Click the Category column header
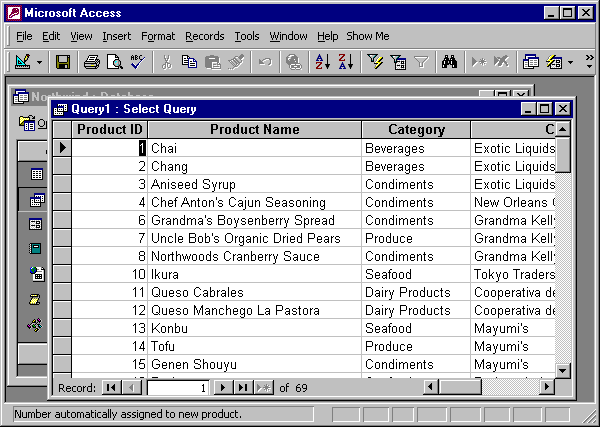600x427 pixels. pyautogui.click(x=416, y=130)
